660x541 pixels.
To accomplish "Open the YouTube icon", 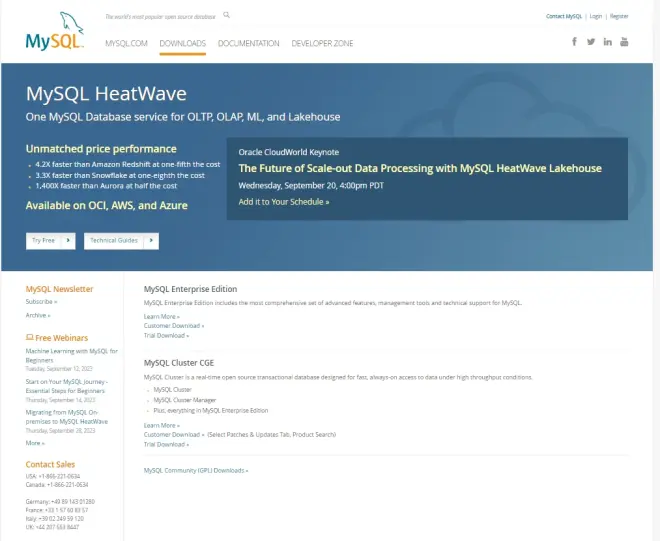I will pyautogui.click(x=624, y=42).
